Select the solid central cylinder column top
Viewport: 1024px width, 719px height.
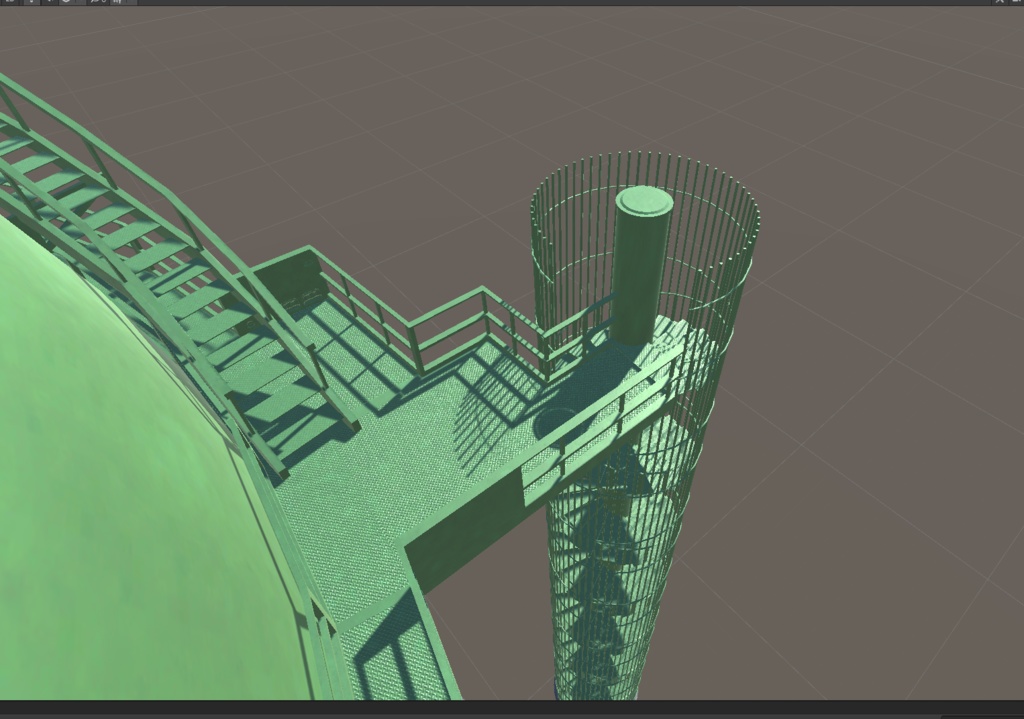pos(644,201)
